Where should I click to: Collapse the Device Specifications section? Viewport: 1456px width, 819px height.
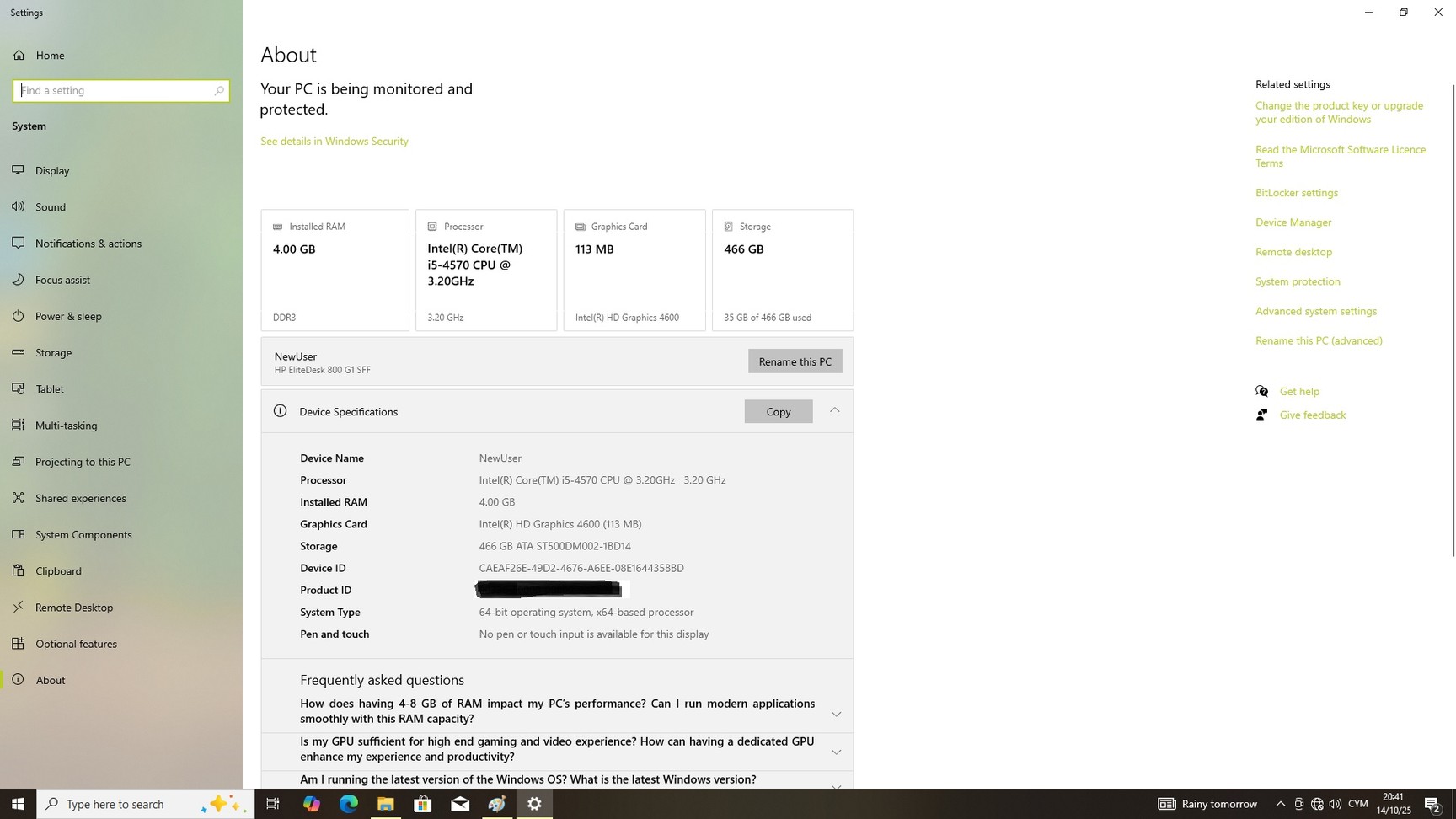coord(834,410)
